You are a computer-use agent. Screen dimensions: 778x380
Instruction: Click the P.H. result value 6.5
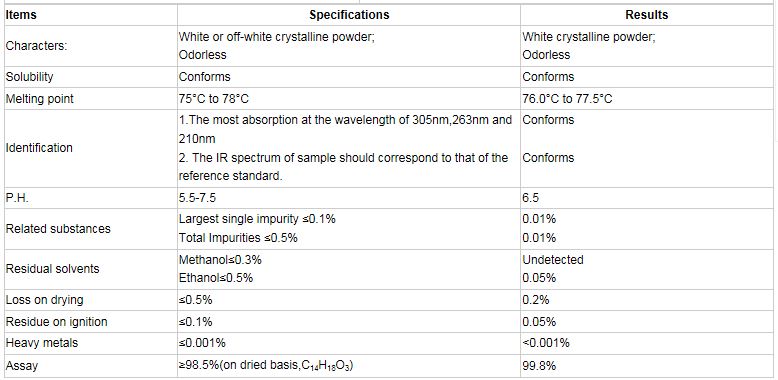coord(530,198)
